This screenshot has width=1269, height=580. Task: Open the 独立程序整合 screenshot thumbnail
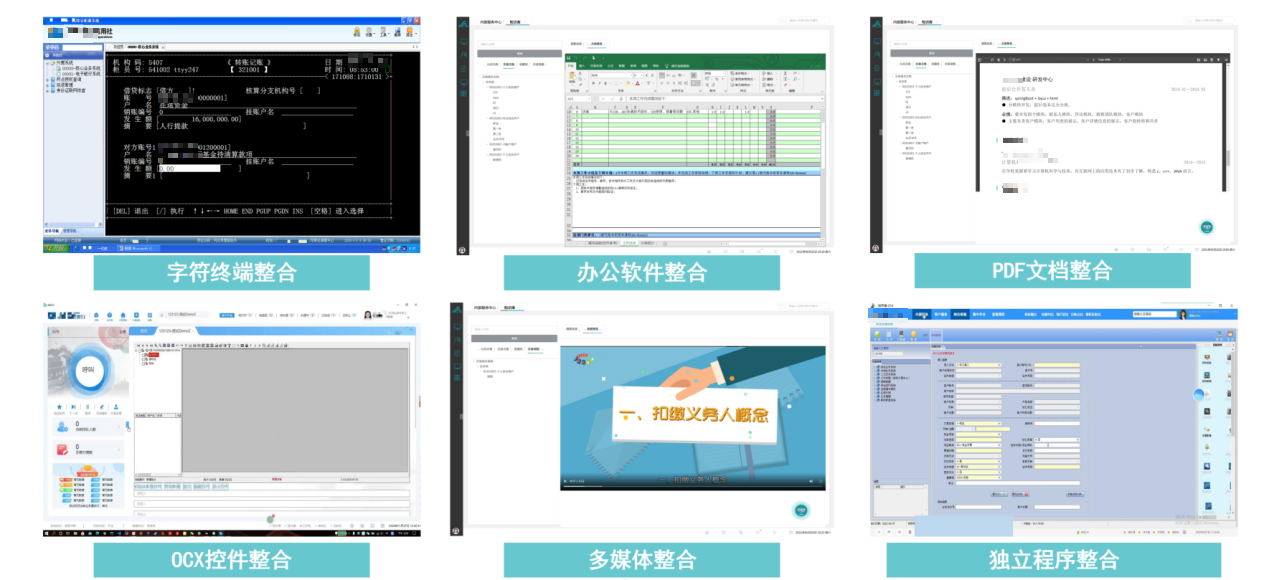click(x=1053, y=420)
